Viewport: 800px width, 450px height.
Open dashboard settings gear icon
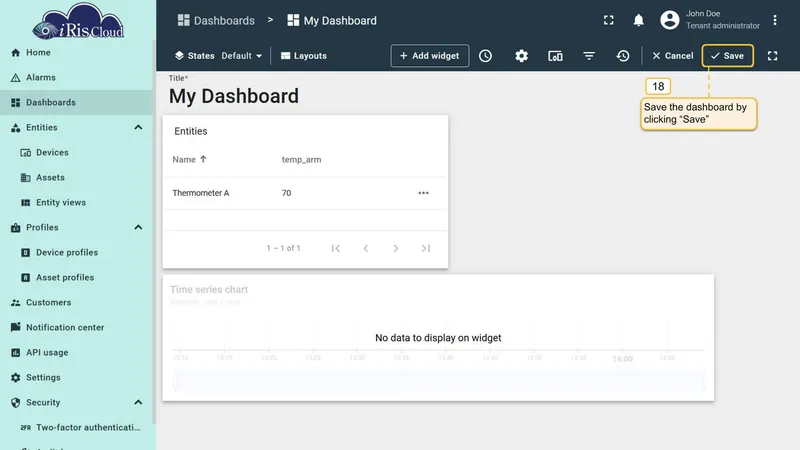tap(521, 56)
